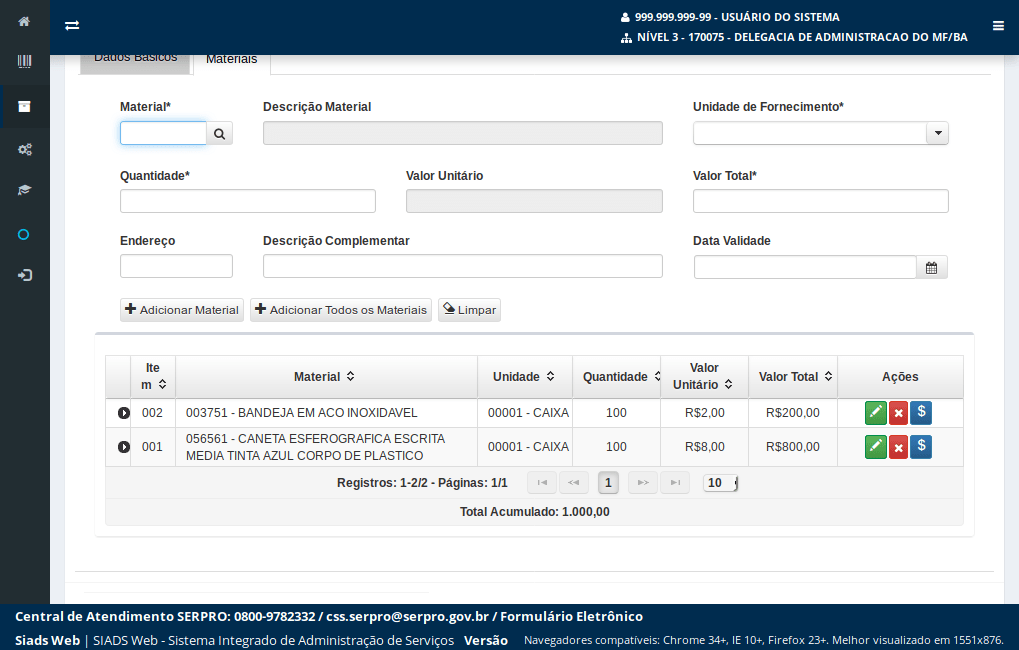Image resolution: width=1019 pixels, height=650 pixels.
Task: Expand row details for item 002
Action: (123, 413)
